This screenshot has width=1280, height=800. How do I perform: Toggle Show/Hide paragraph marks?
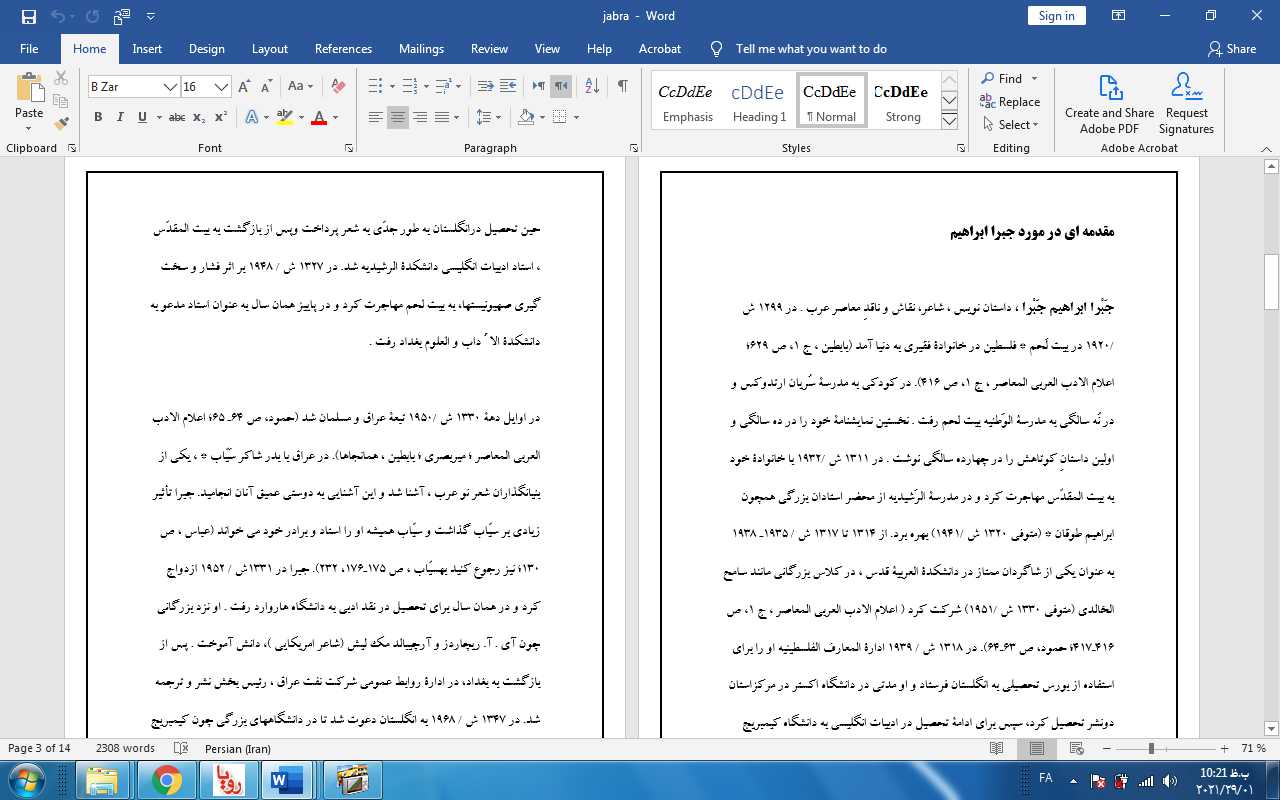pos(622,87)
